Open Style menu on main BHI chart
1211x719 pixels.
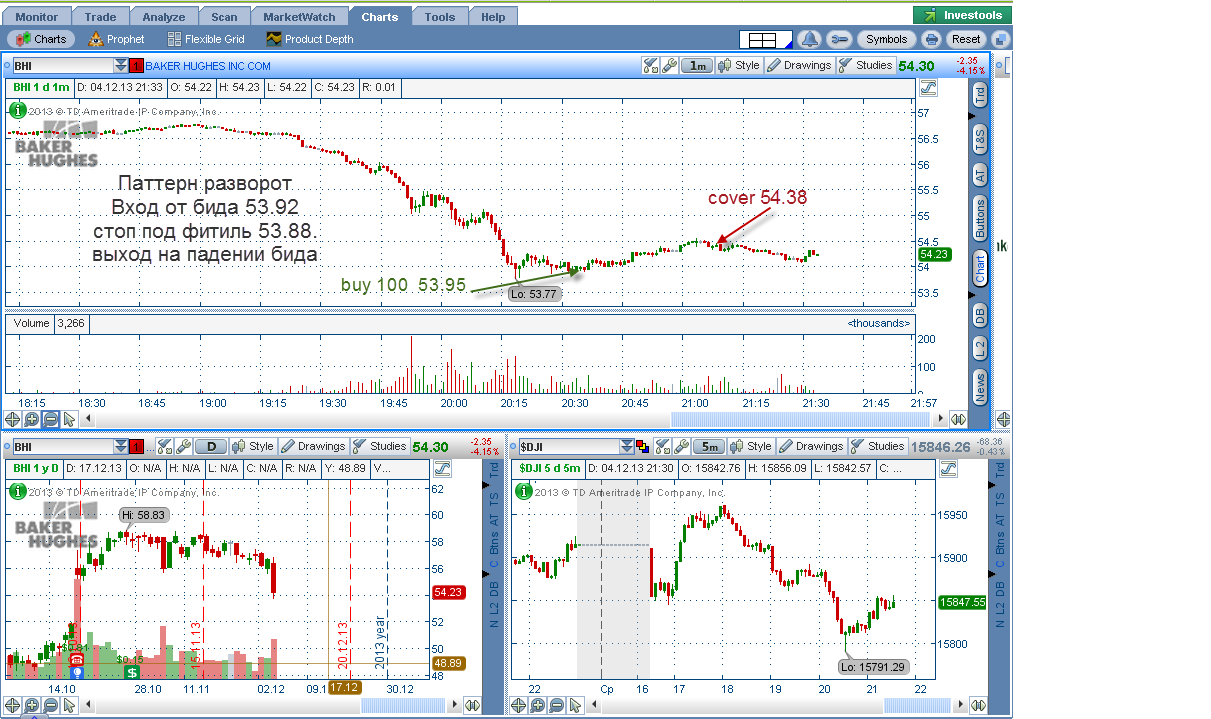pyautogui.click(x=739, y=65)
